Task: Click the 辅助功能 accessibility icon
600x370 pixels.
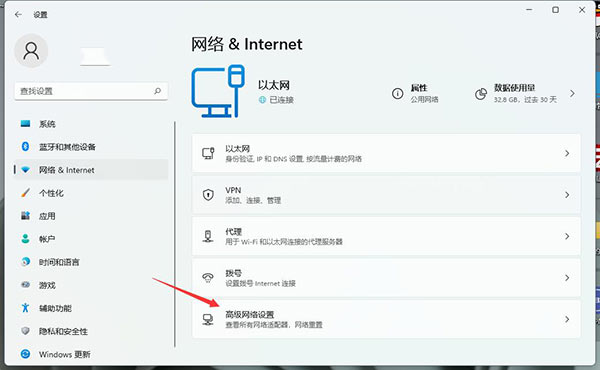Action: click(x=25, y=308)
